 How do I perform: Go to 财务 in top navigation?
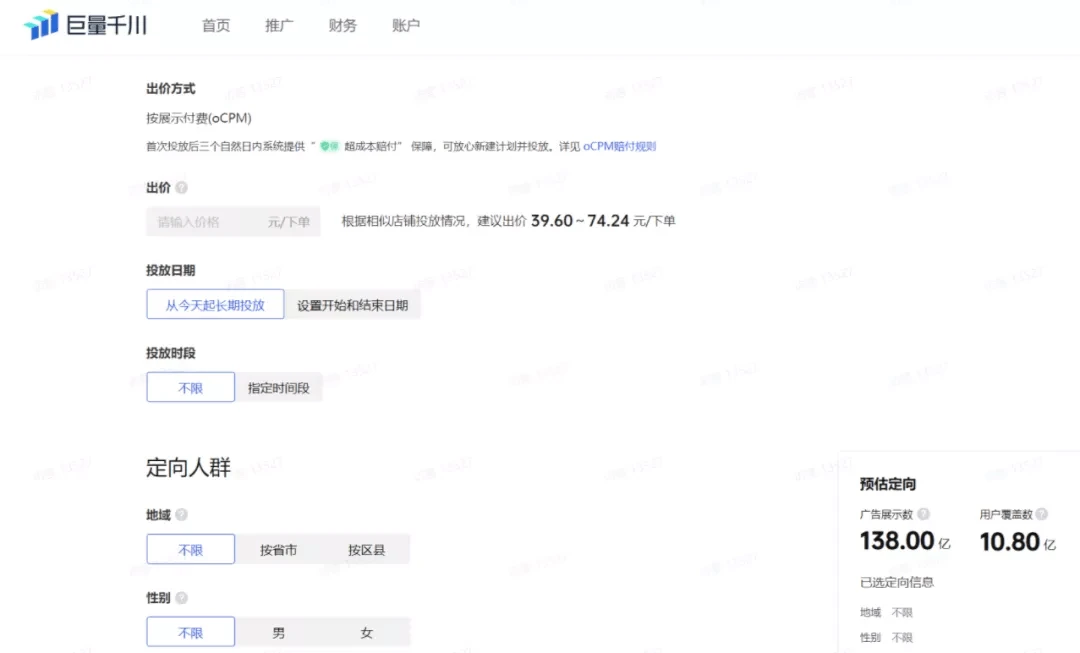pos(342,26)
